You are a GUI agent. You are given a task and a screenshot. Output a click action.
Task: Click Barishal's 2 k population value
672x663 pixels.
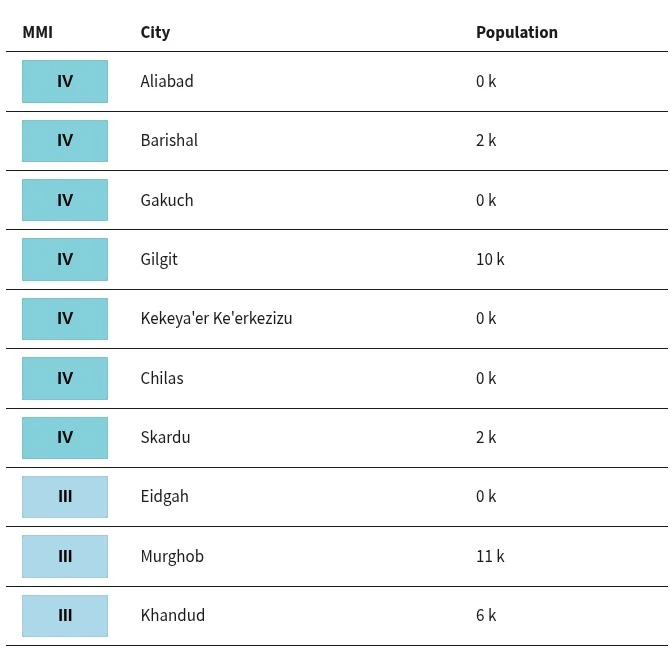pyautogui.click(x=486, y=141)
